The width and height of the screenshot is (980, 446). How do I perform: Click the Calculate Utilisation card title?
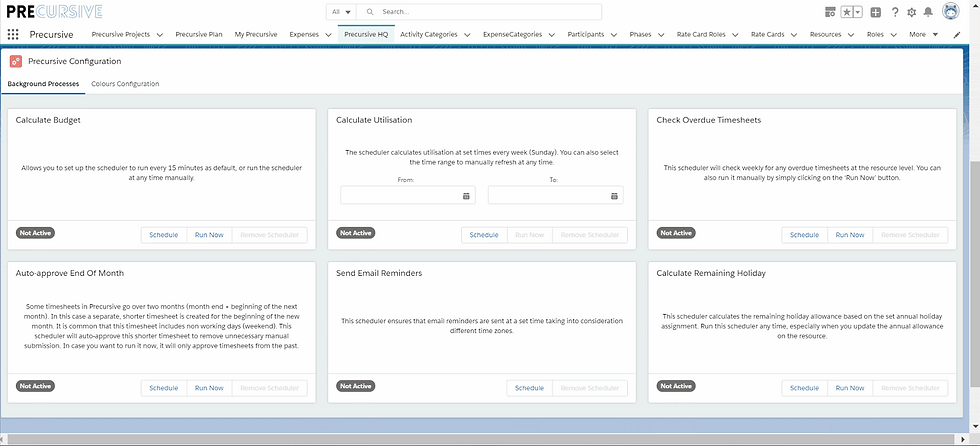[x=374, y=120]
